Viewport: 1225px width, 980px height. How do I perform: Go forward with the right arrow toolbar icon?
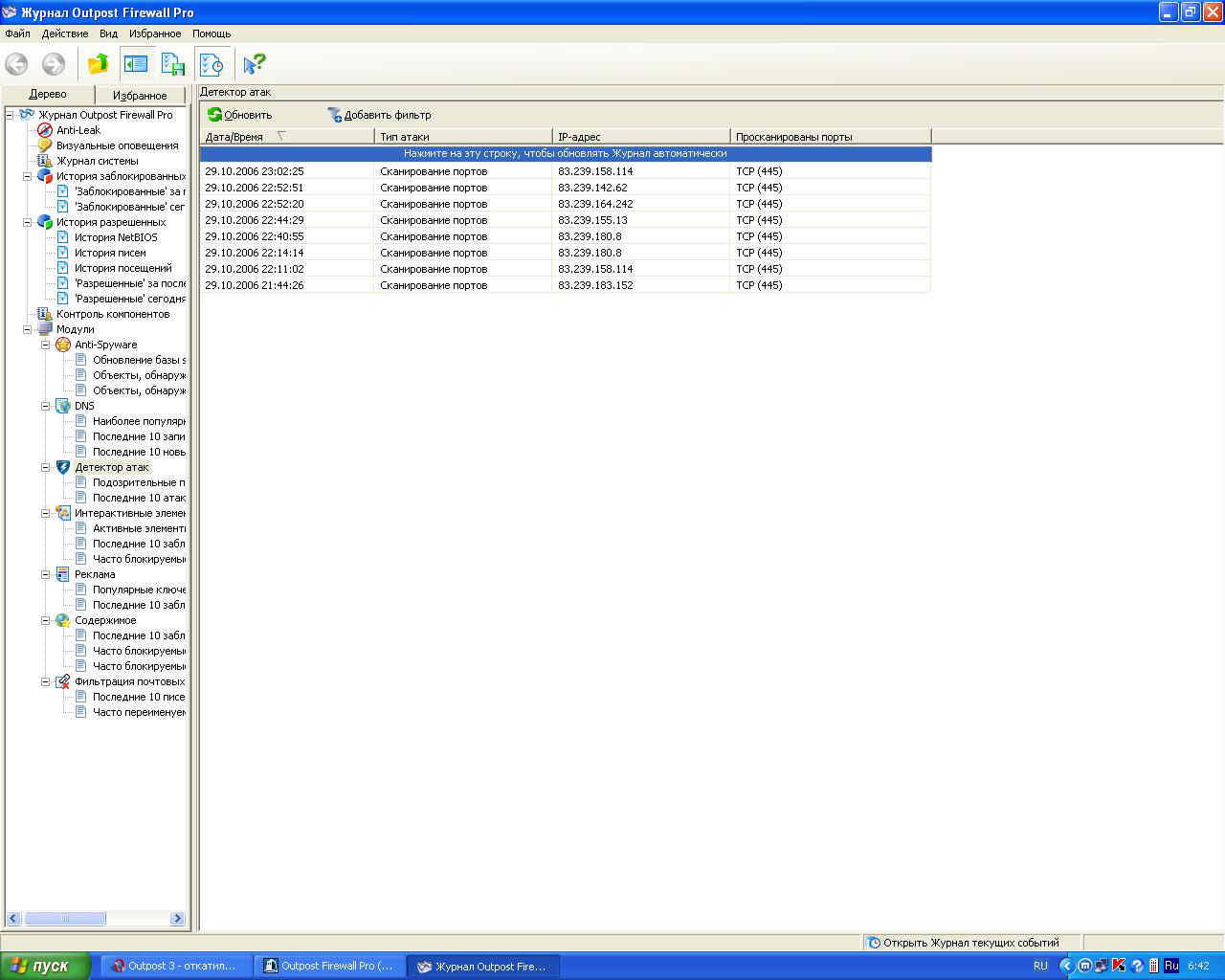click(x=54, y=64)
